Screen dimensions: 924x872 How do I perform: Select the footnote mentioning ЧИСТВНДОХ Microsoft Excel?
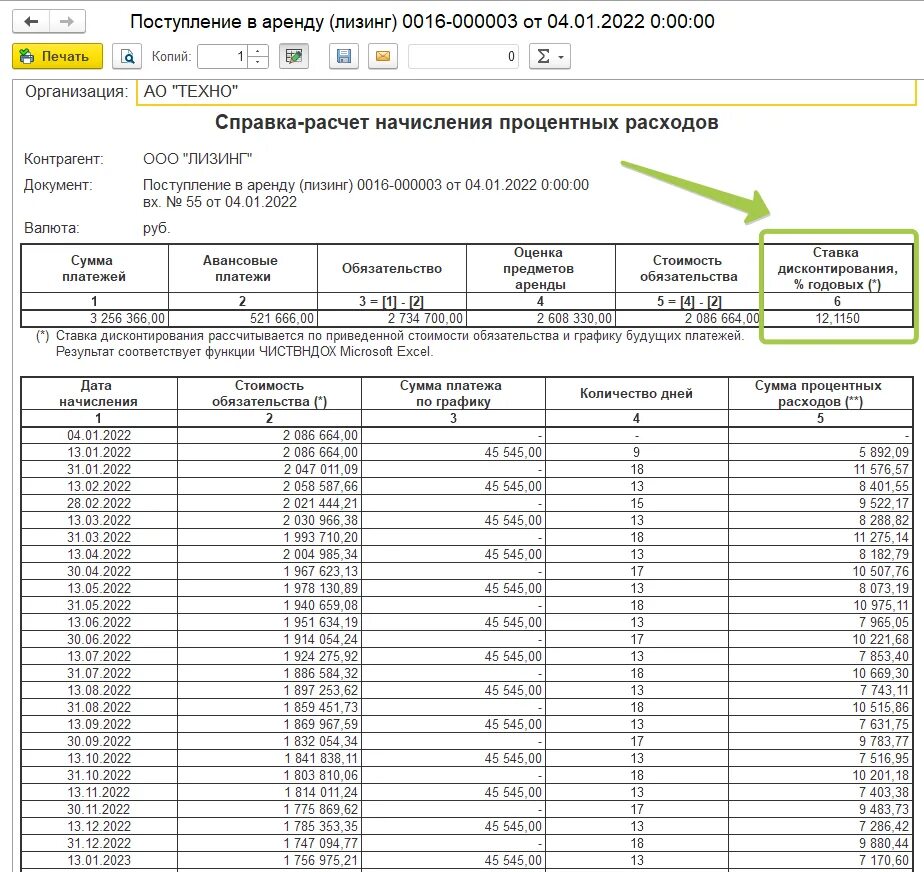click(x=245, y=352)
